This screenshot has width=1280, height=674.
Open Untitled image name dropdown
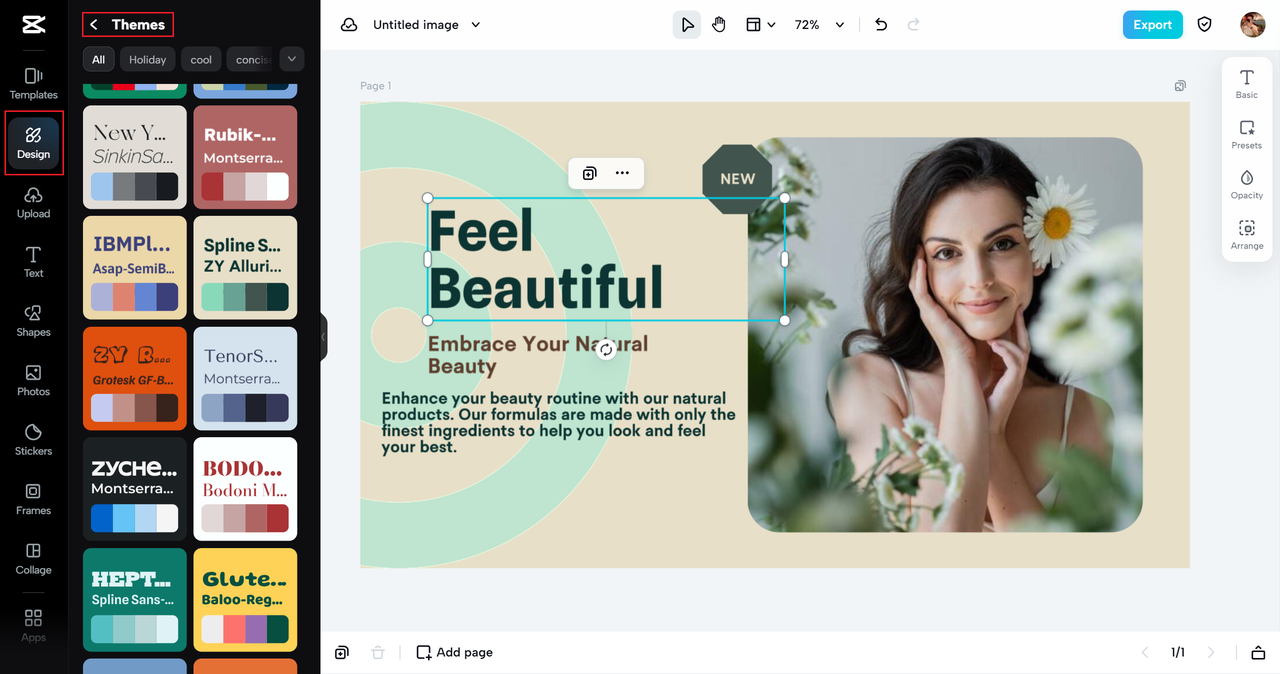click(427, 25)
